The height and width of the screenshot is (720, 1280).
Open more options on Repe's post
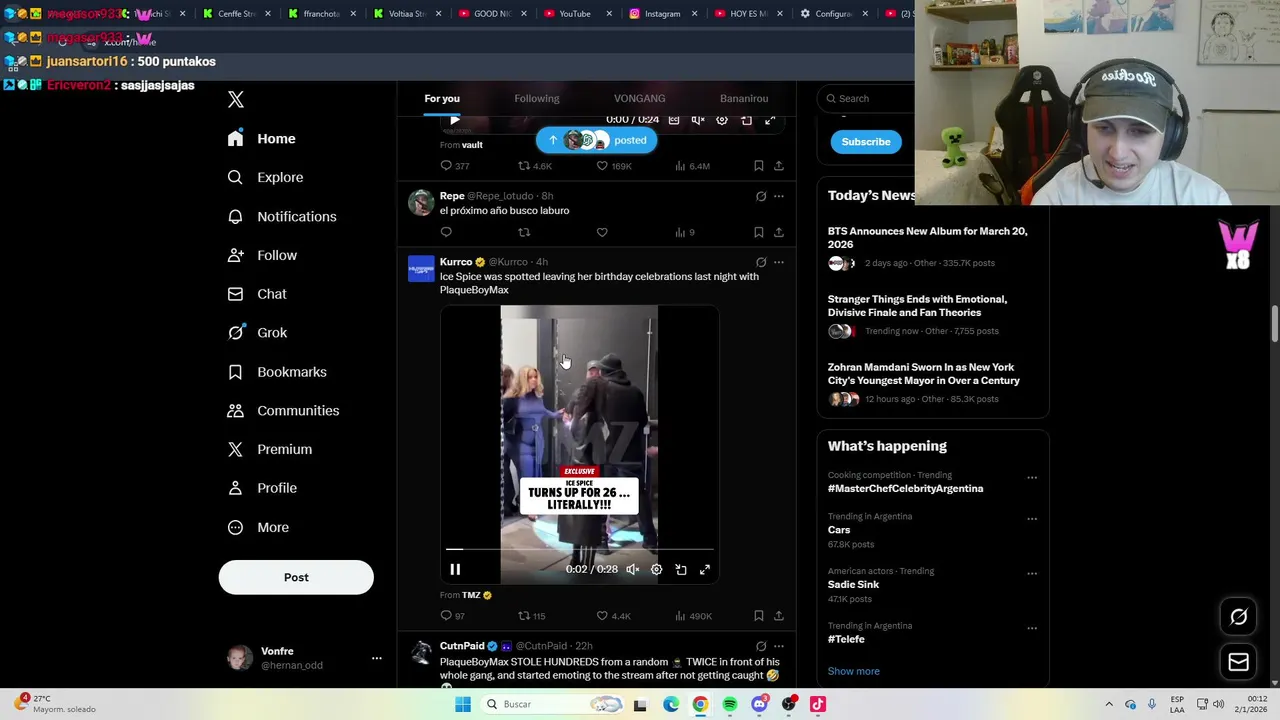779,196
